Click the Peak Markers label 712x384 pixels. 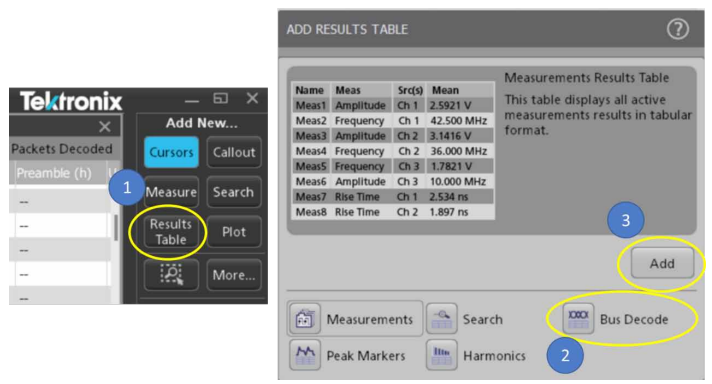366,355
